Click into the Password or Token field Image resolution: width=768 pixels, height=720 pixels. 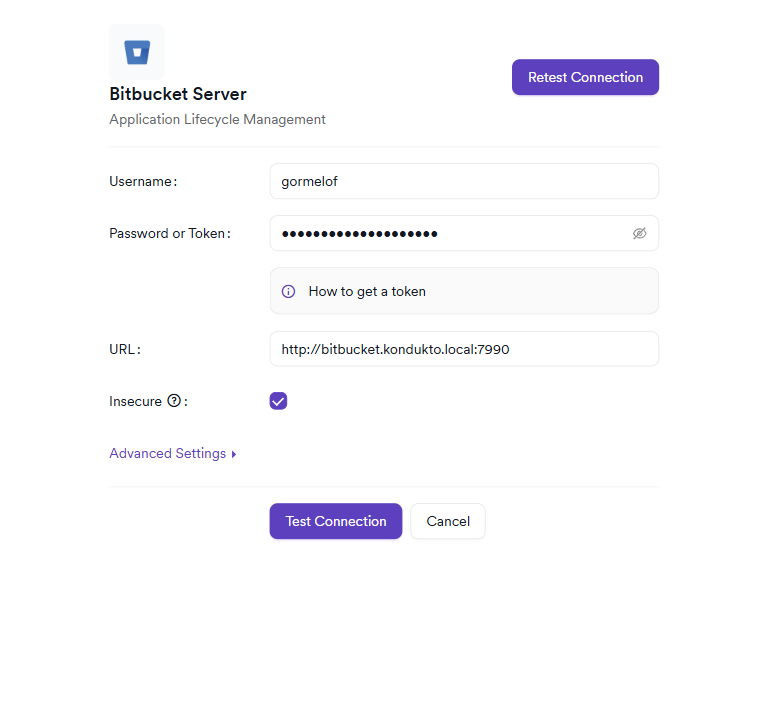coord(450,233)
